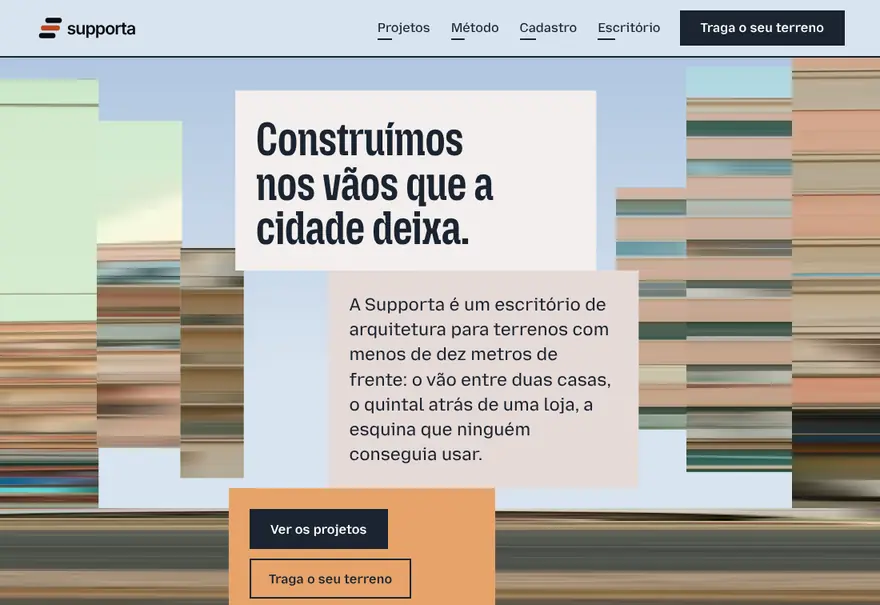The height and width of the screenshot is (605, 880).
Task: Navigate to Escritório in the header
Action: tap(629, 28)
